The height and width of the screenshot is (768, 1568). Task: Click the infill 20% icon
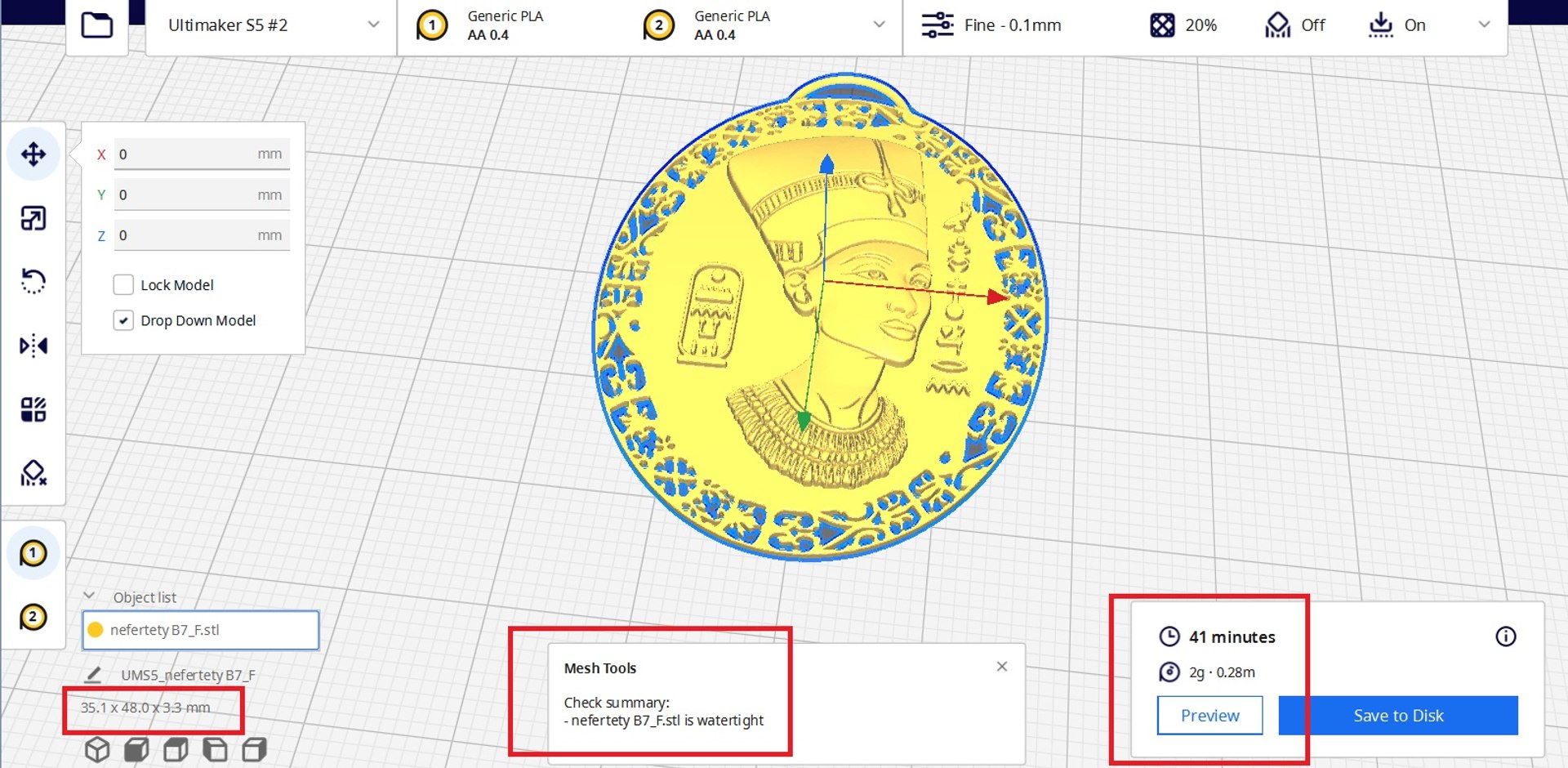pos(1162,25)
